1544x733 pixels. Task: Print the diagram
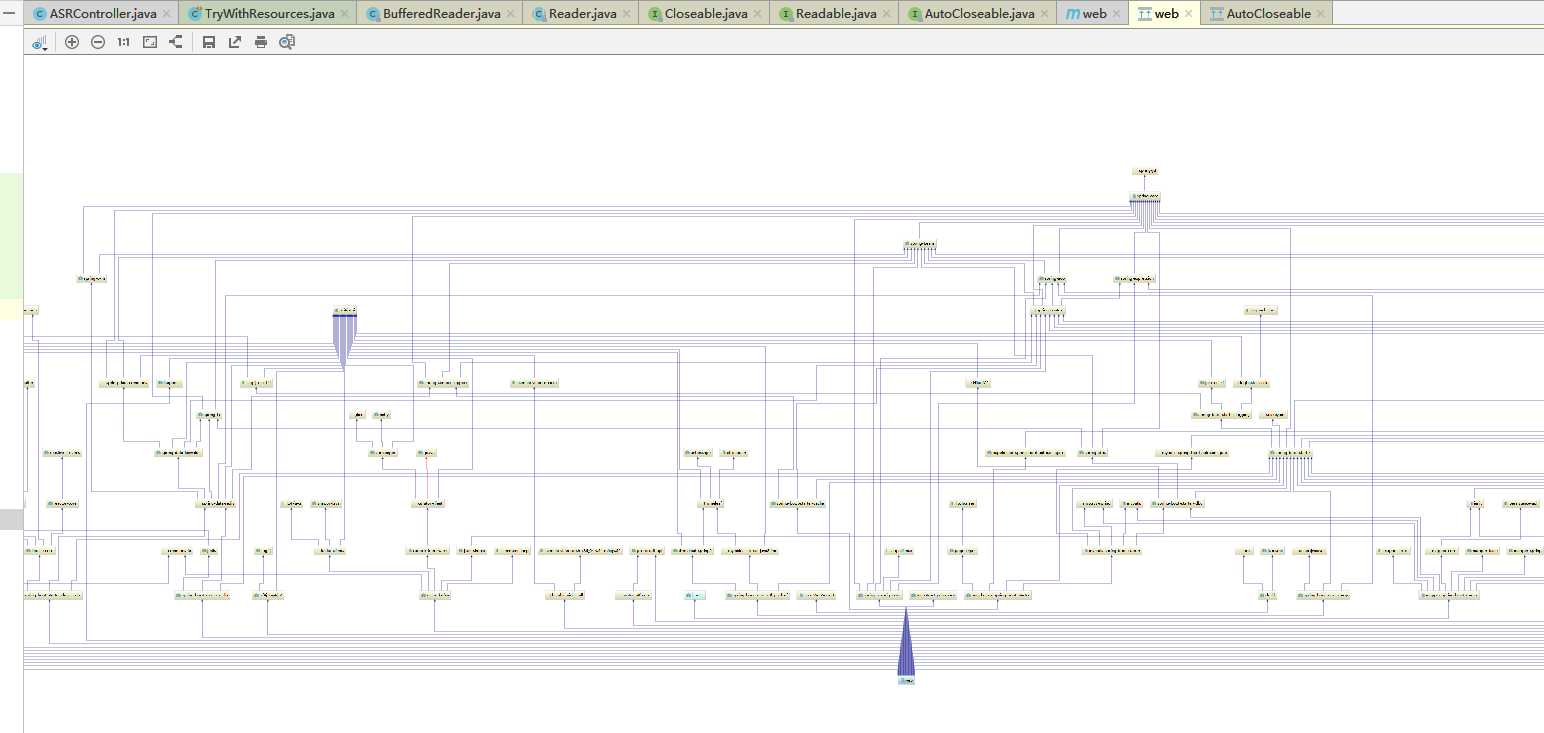(261, 42)
